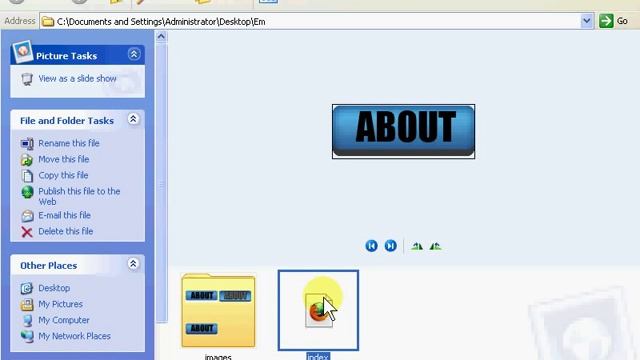The height and width of the screenshot is (360, 640).
Task: Click the images folder name label
Action: [218, 357]
